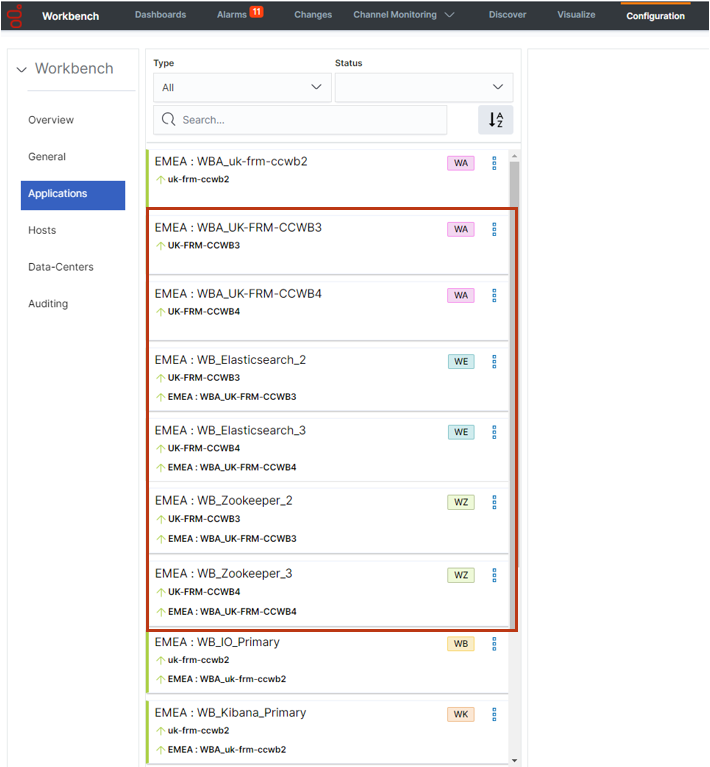Click the WA badge on WBA_uk-frm-ccwb2
The height and width of the screenshot is (767, 710).
[x=460, y=163]
